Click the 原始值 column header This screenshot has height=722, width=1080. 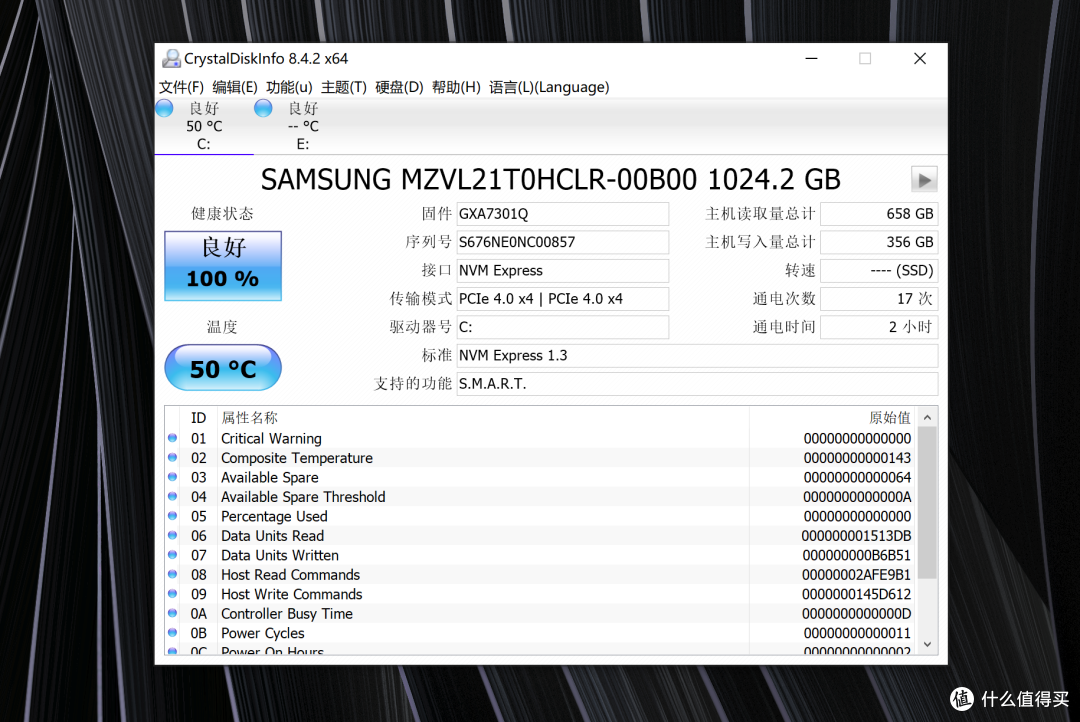[890, 418]
